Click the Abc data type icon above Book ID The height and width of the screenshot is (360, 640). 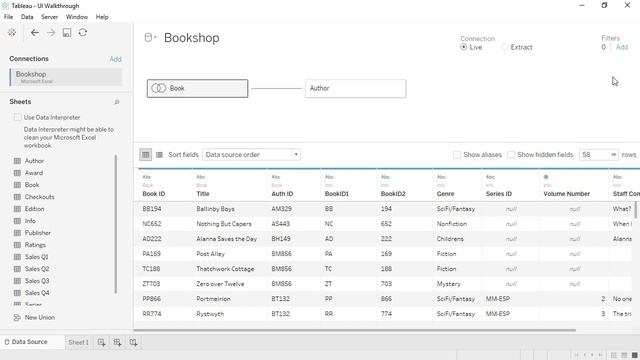147,177
